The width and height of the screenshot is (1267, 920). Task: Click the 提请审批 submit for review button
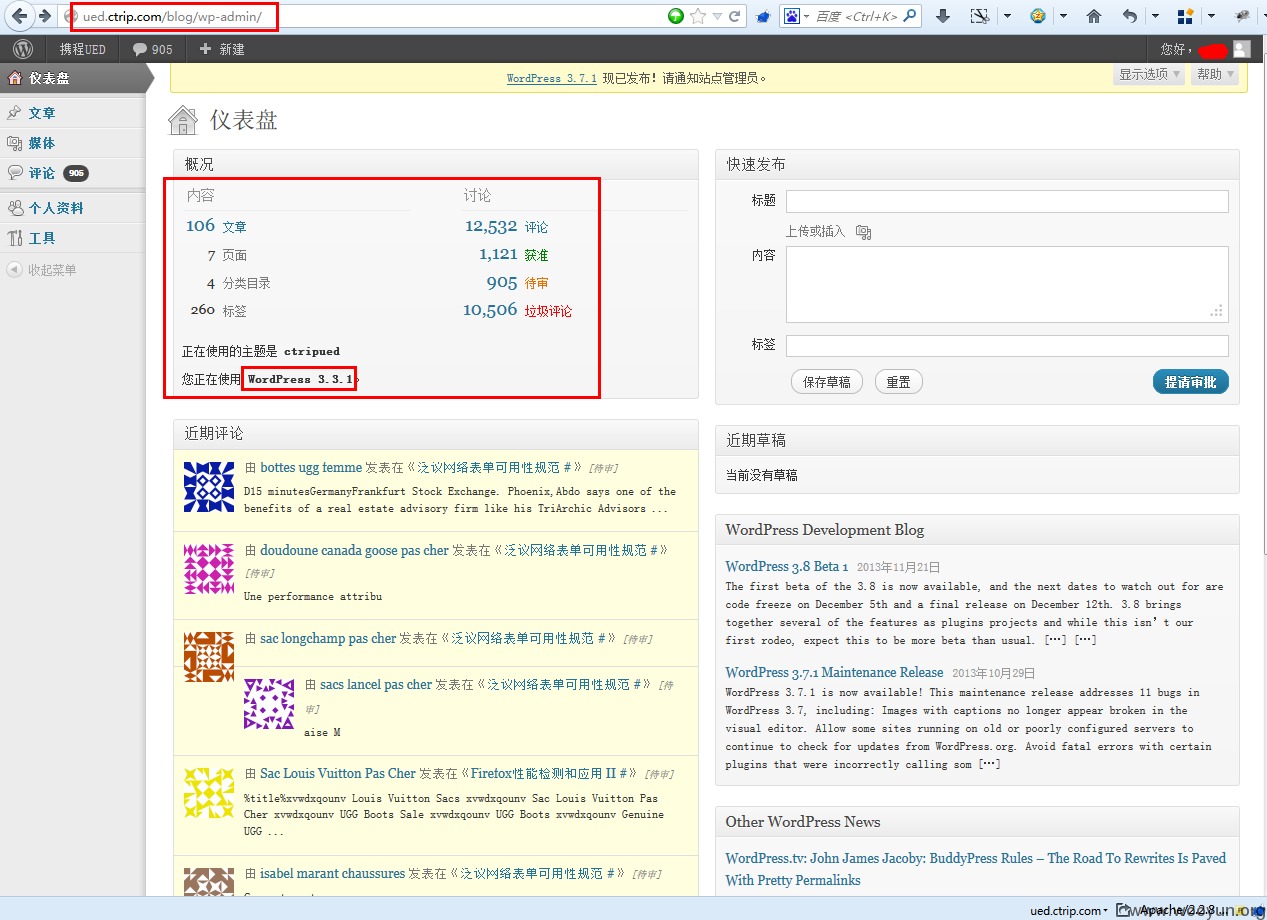pos(1190,382)
